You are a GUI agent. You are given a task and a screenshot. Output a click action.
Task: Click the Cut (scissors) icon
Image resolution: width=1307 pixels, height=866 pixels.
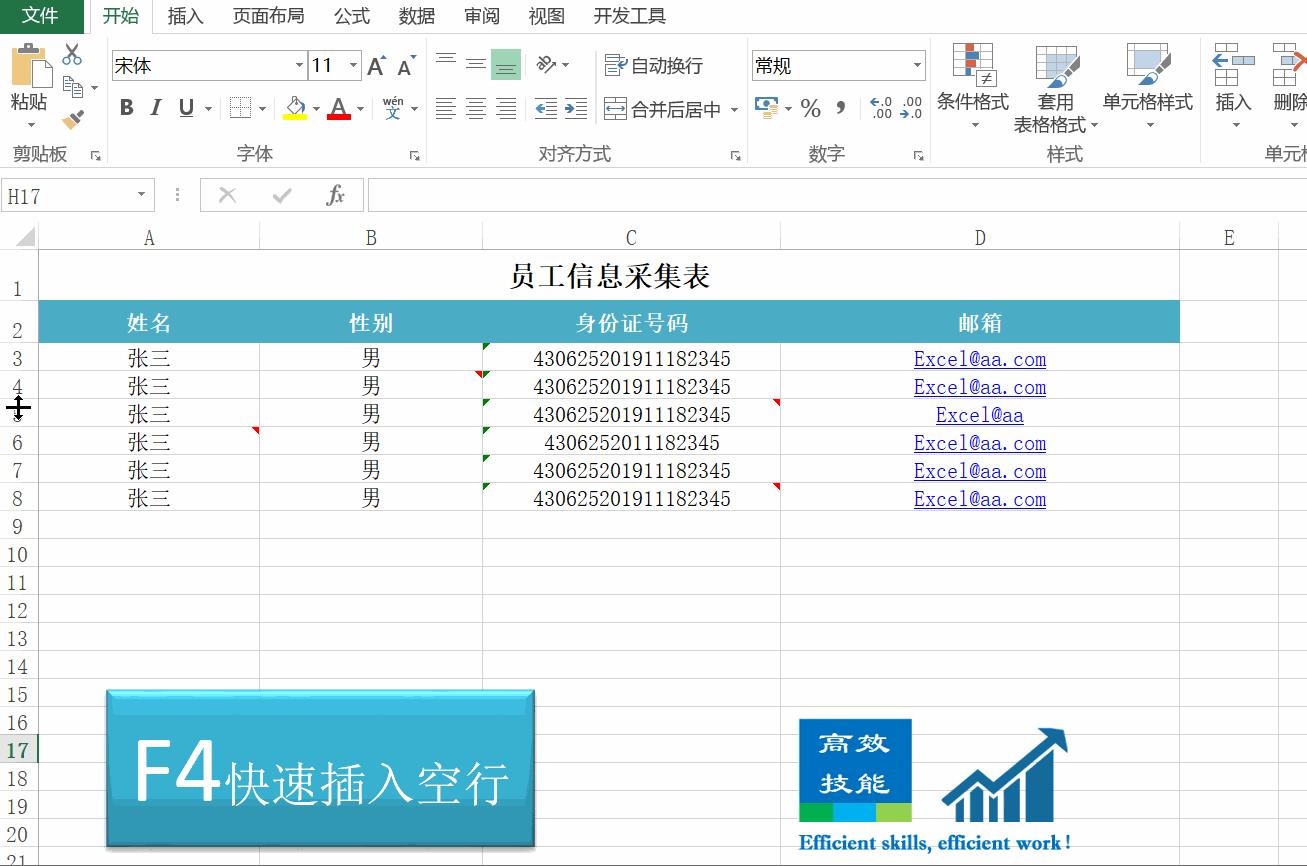click(x=71, y=55)
